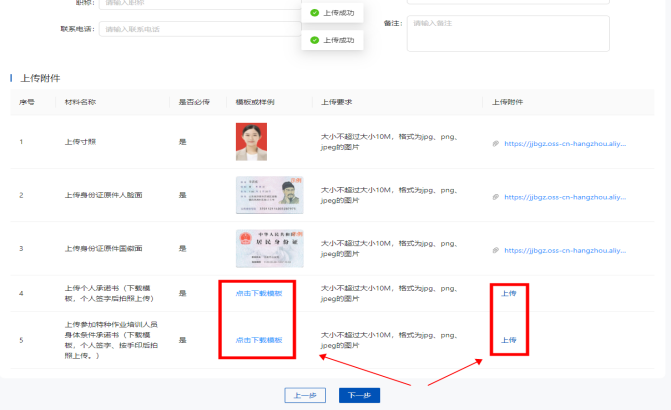
Task: Open the 上传寸照 sample portrait thumbnail
Action: click(x=251, y=142)
